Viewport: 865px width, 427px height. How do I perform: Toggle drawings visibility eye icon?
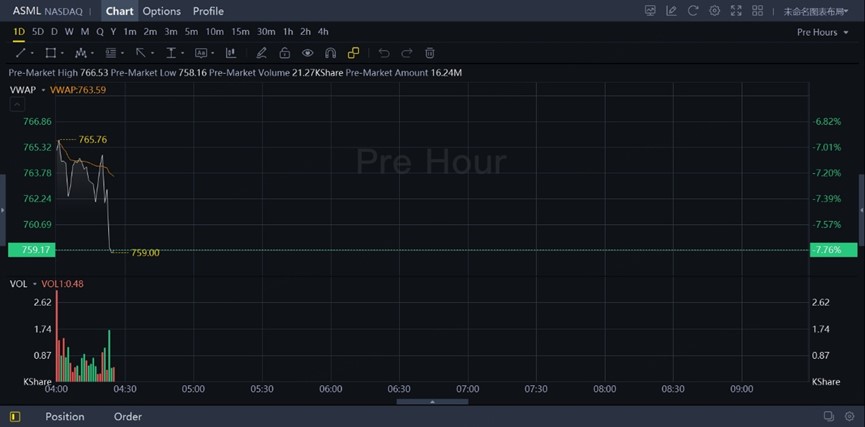pos(307,53)
